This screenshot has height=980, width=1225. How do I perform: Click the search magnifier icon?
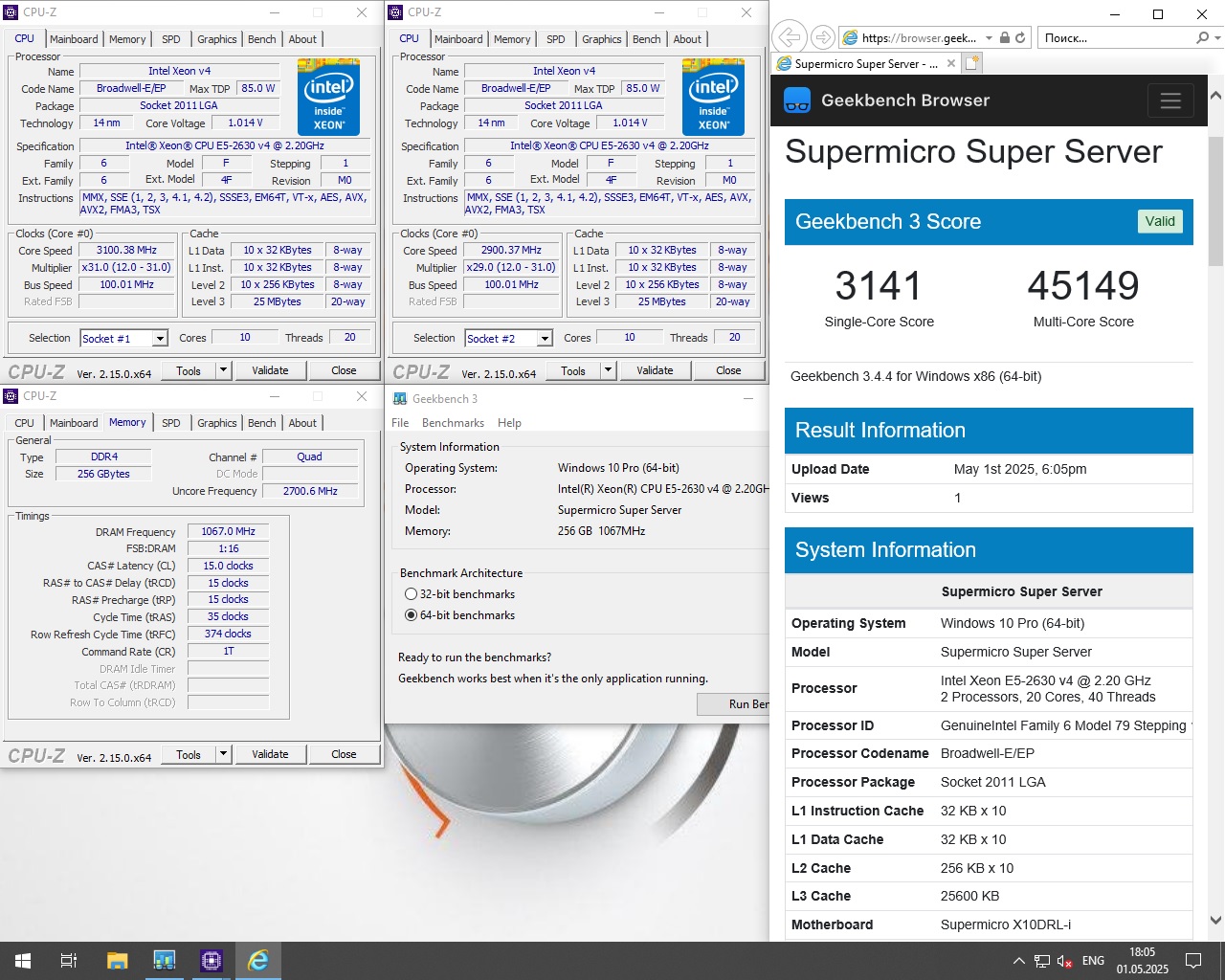1202,37
